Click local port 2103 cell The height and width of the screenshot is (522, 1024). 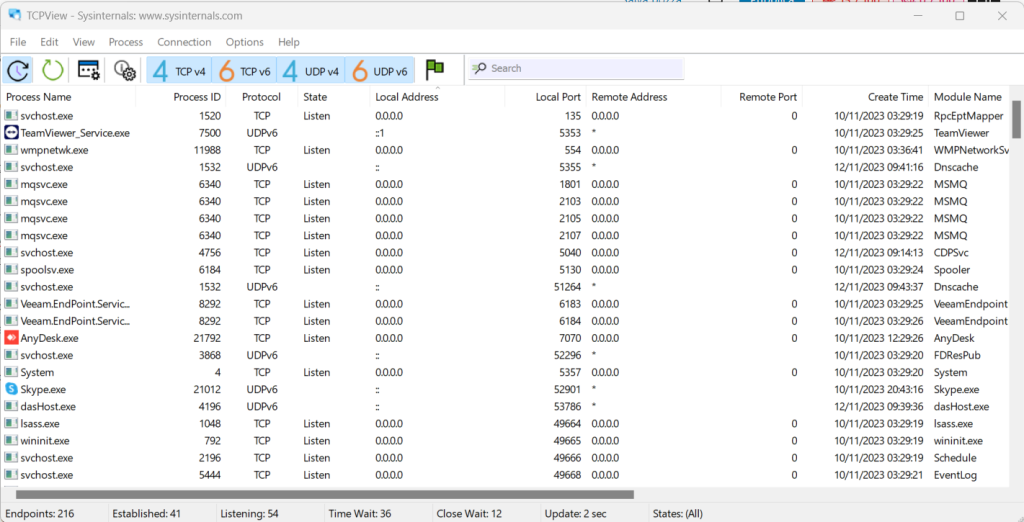570,201
